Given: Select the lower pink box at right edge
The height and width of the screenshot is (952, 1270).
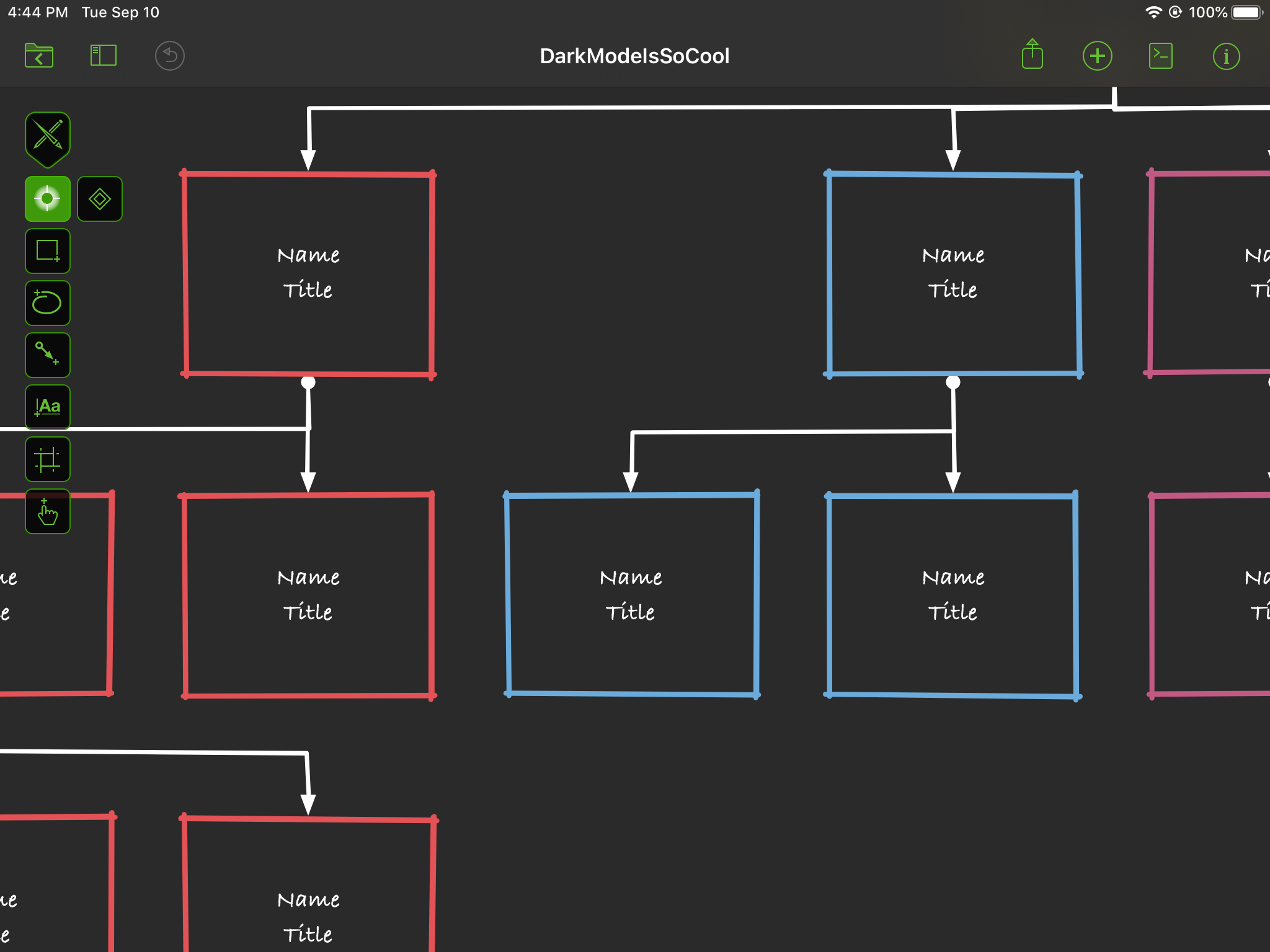Looking at the screenshot, I should coord(1209,595).
